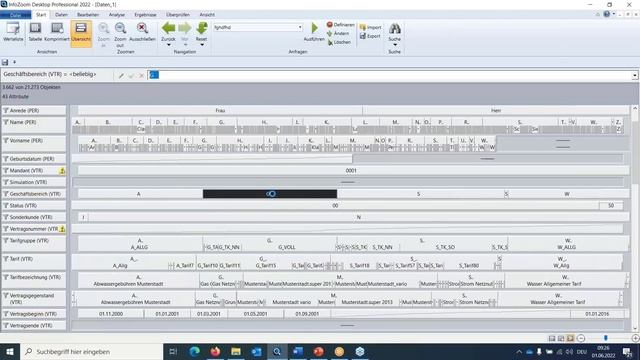Select the Tarifgruppe (VTR) attribute

click(33, 244)
